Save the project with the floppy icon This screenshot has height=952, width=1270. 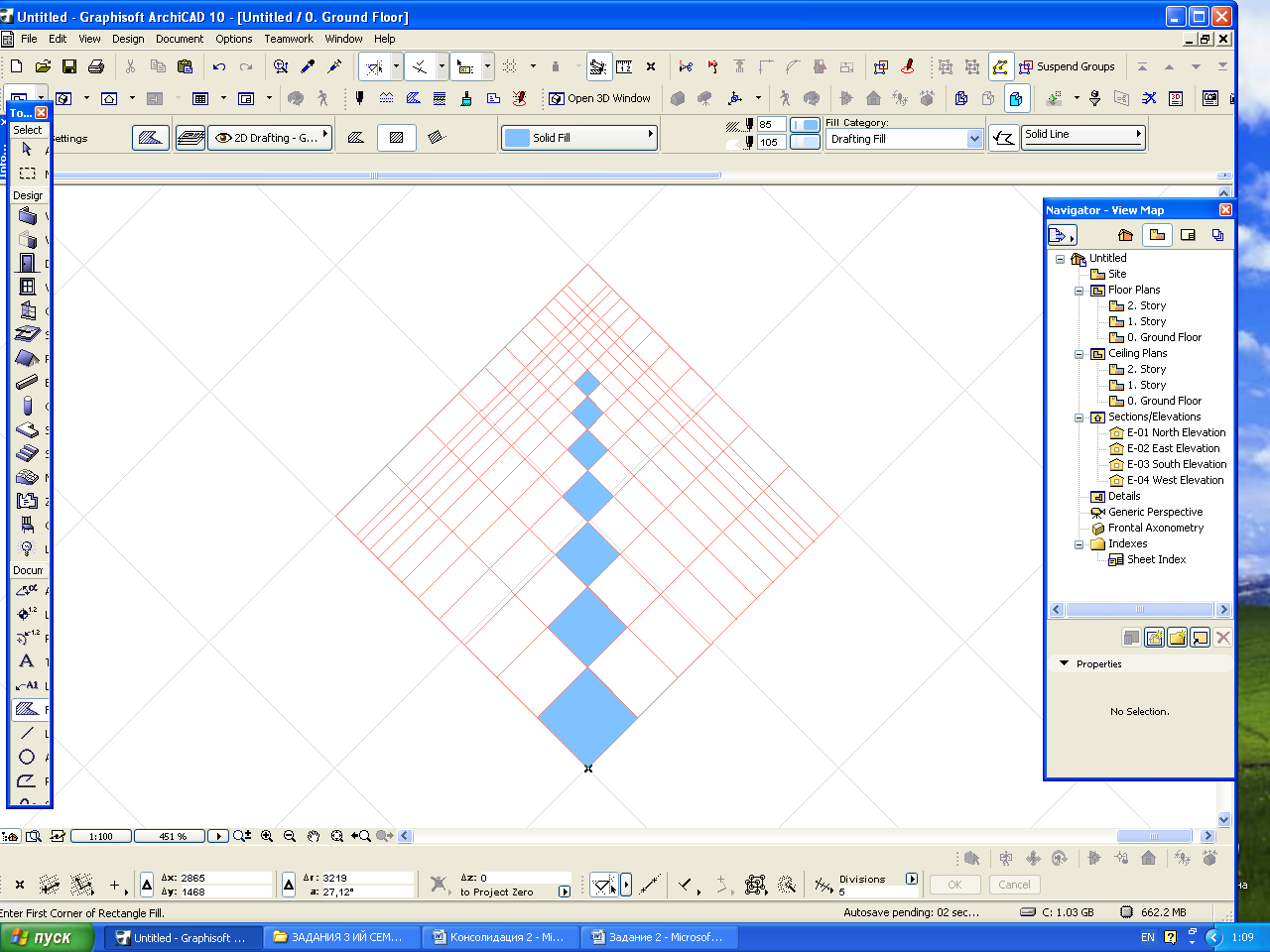(x=69, y=66)
